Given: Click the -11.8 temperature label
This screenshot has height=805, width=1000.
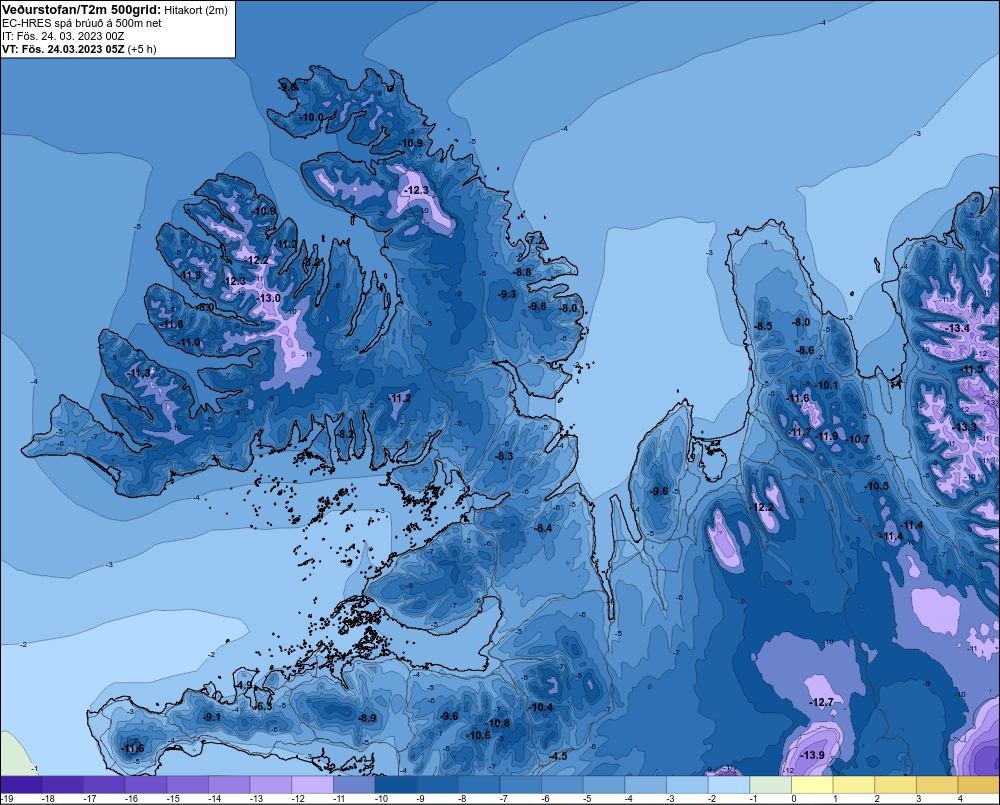Looking at the screenshot, I should coord(171,324).
